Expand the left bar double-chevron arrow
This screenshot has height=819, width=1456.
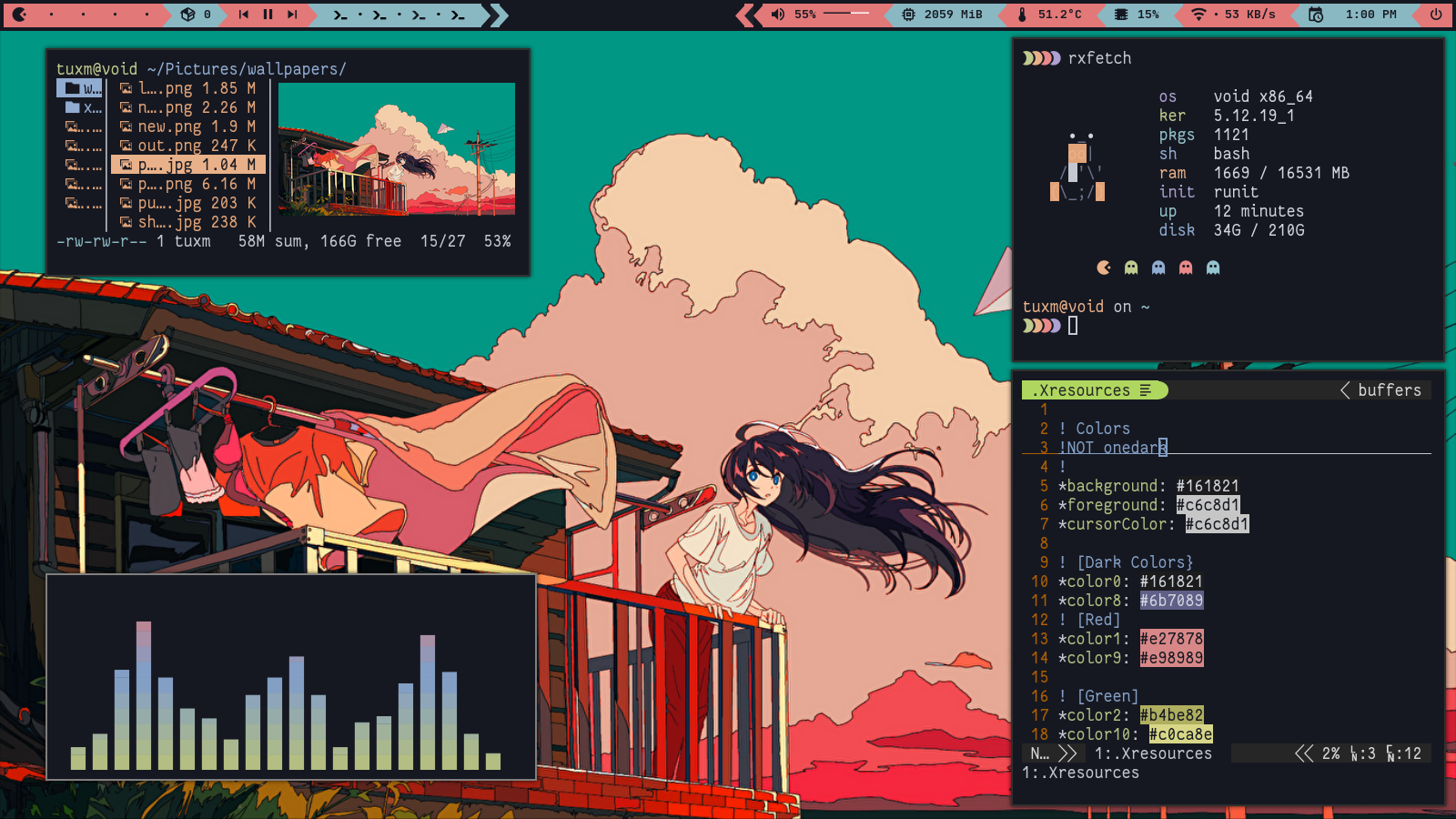click(x=499, y=15)
